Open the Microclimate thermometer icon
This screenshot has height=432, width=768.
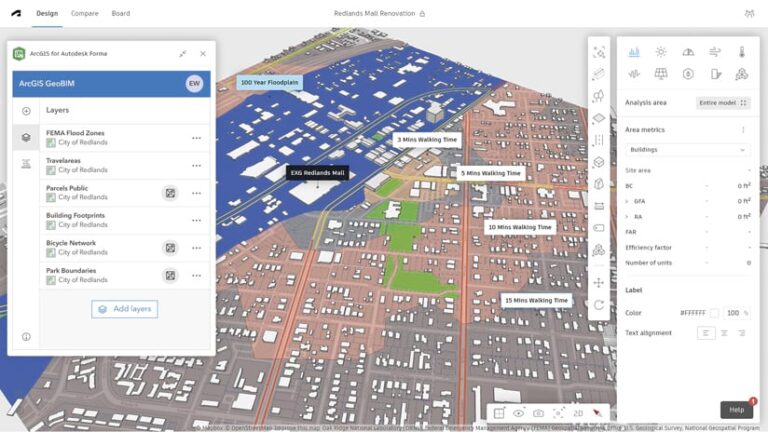742,52
